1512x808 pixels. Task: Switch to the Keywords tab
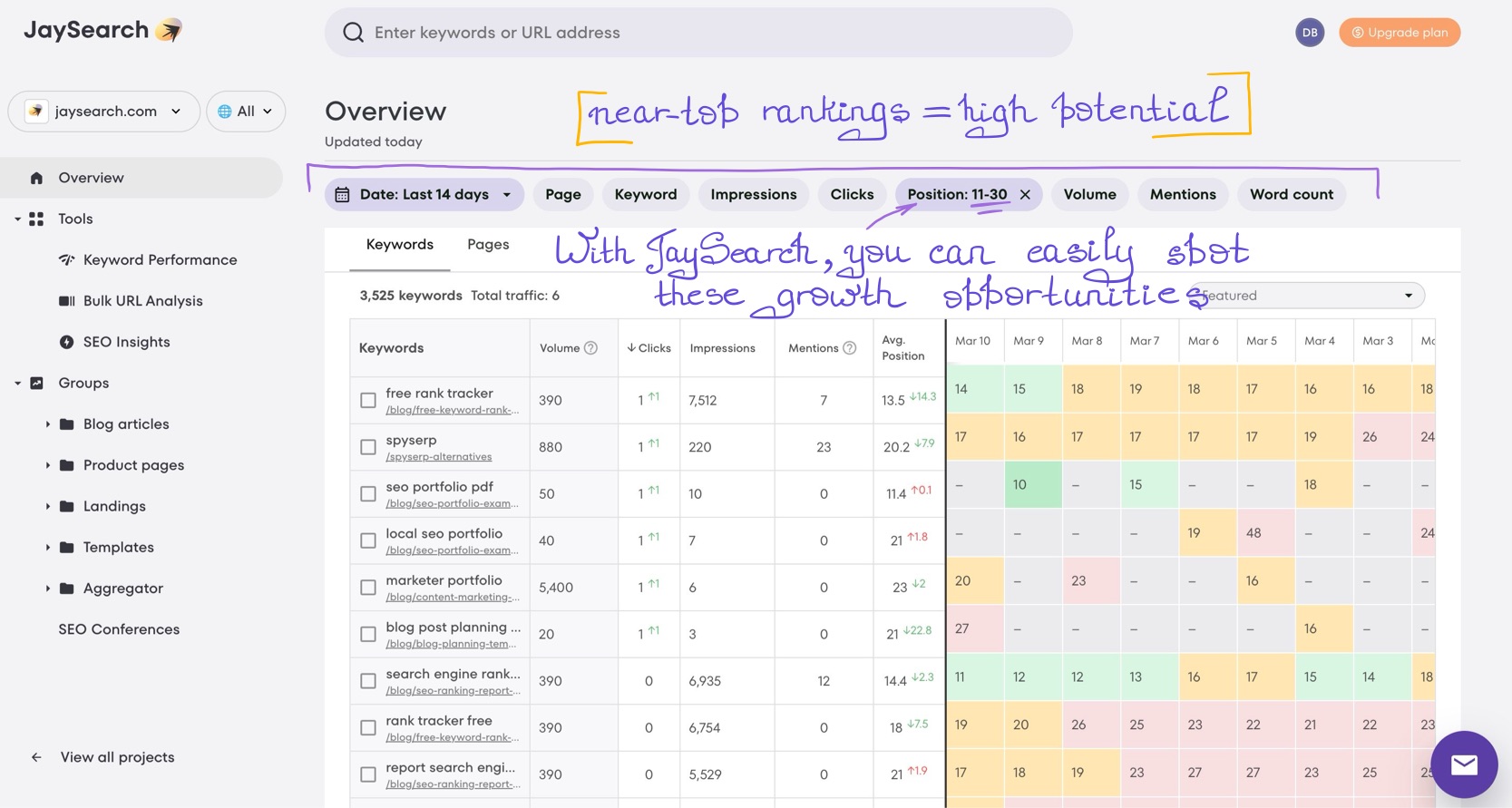tap(400, 245)
